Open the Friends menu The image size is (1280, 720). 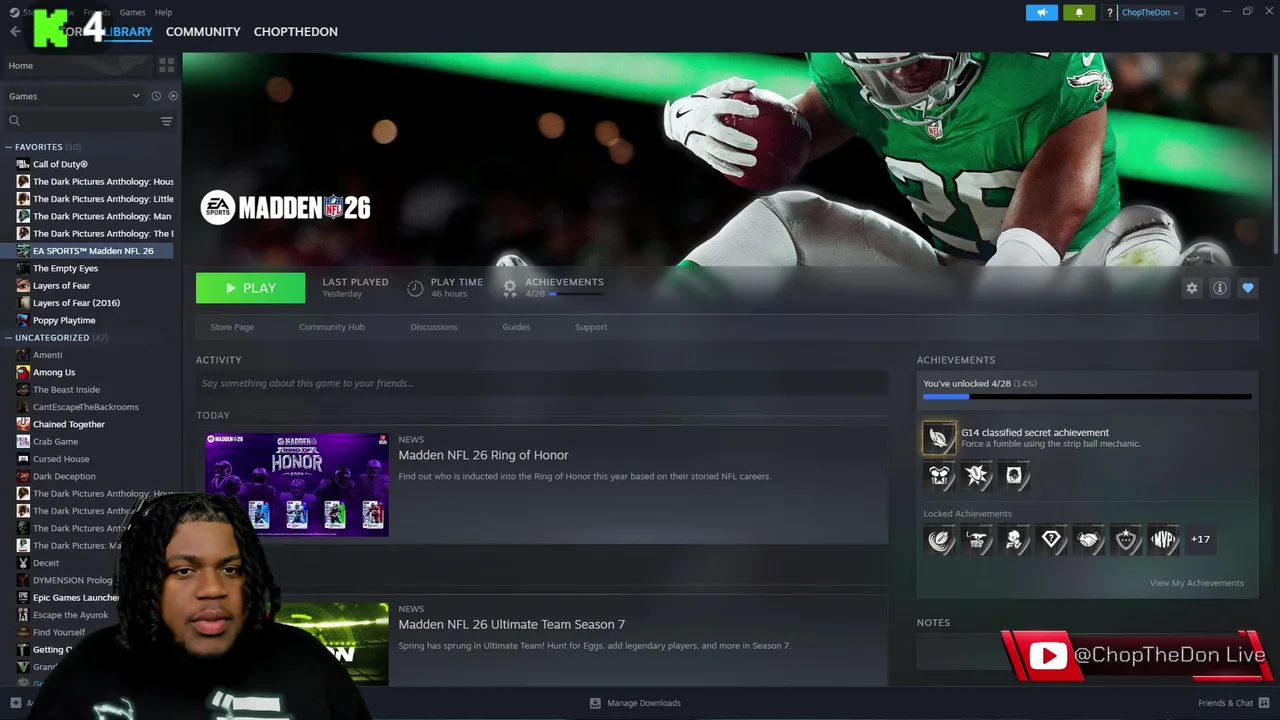[x=97, y=12]
